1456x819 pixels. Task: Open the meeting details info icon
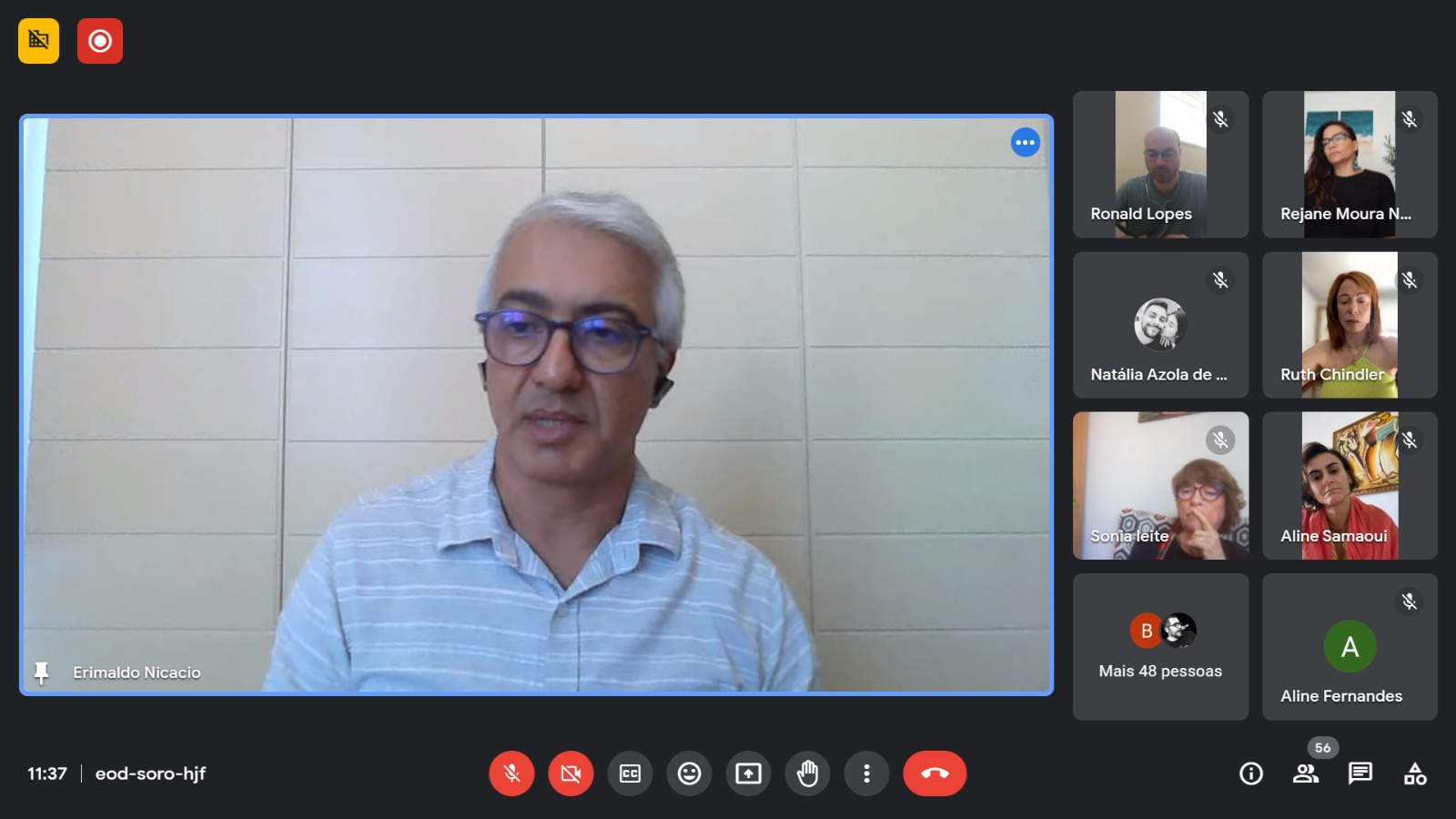point(1251,773)
